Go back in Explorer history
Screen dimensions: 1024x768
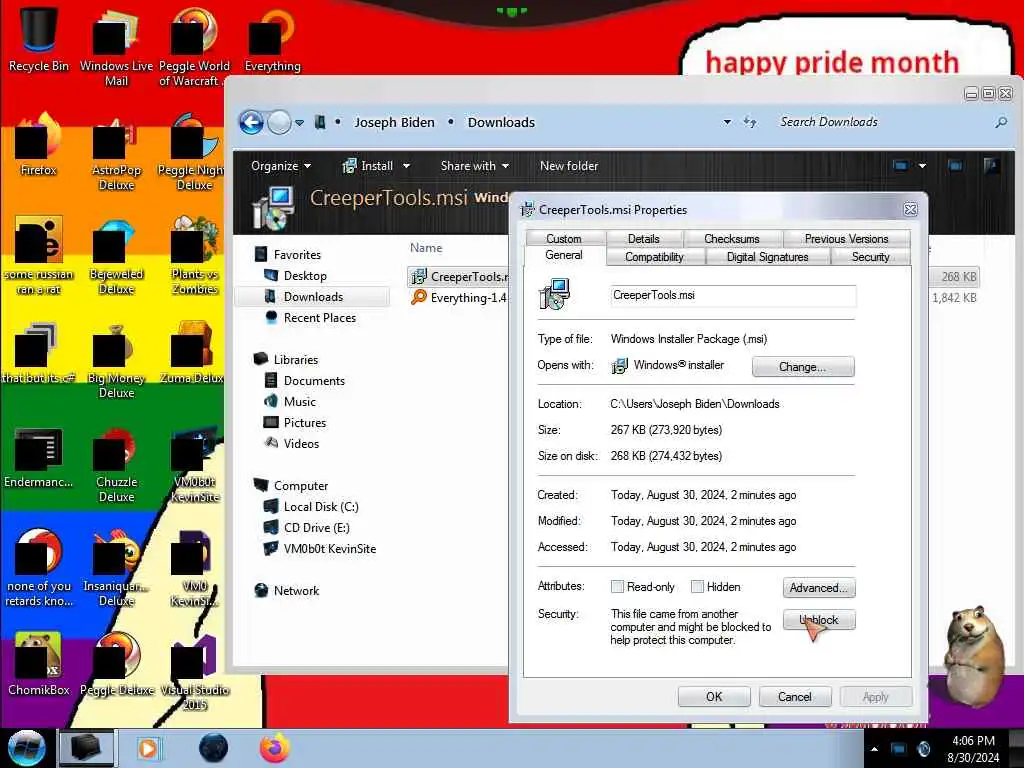[x=251, y=122]
